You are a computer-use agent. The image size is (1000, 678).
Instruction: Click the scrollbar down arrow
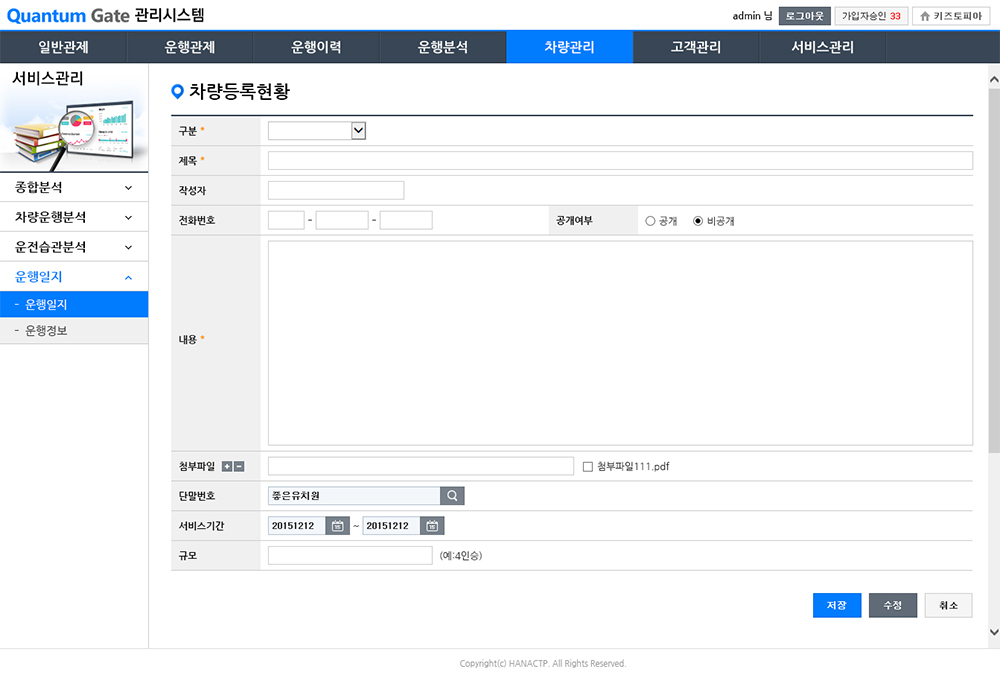pyautogui.click(x=994, y=632)
